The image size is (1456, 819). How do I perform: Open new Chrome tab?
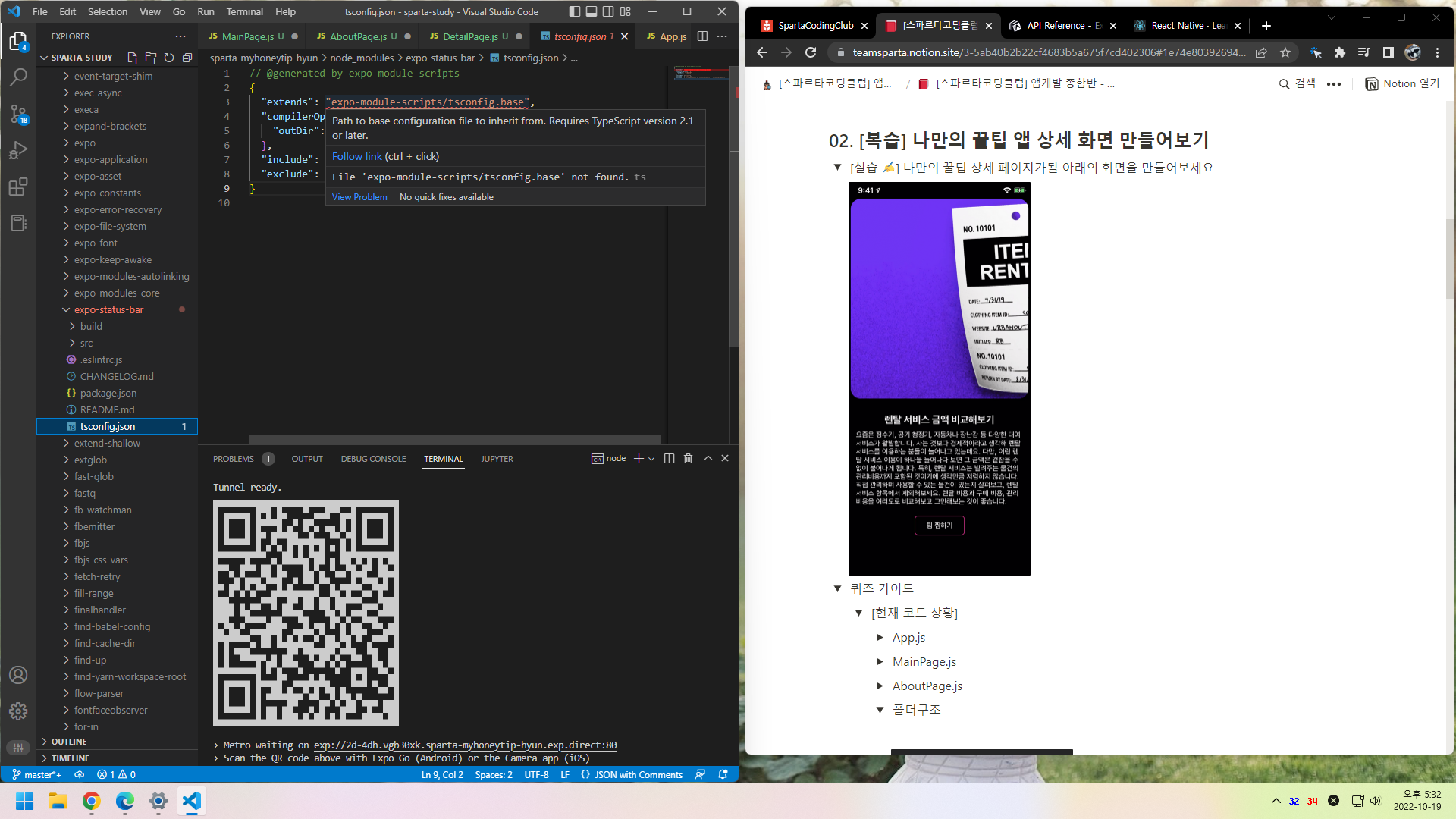1266,25
